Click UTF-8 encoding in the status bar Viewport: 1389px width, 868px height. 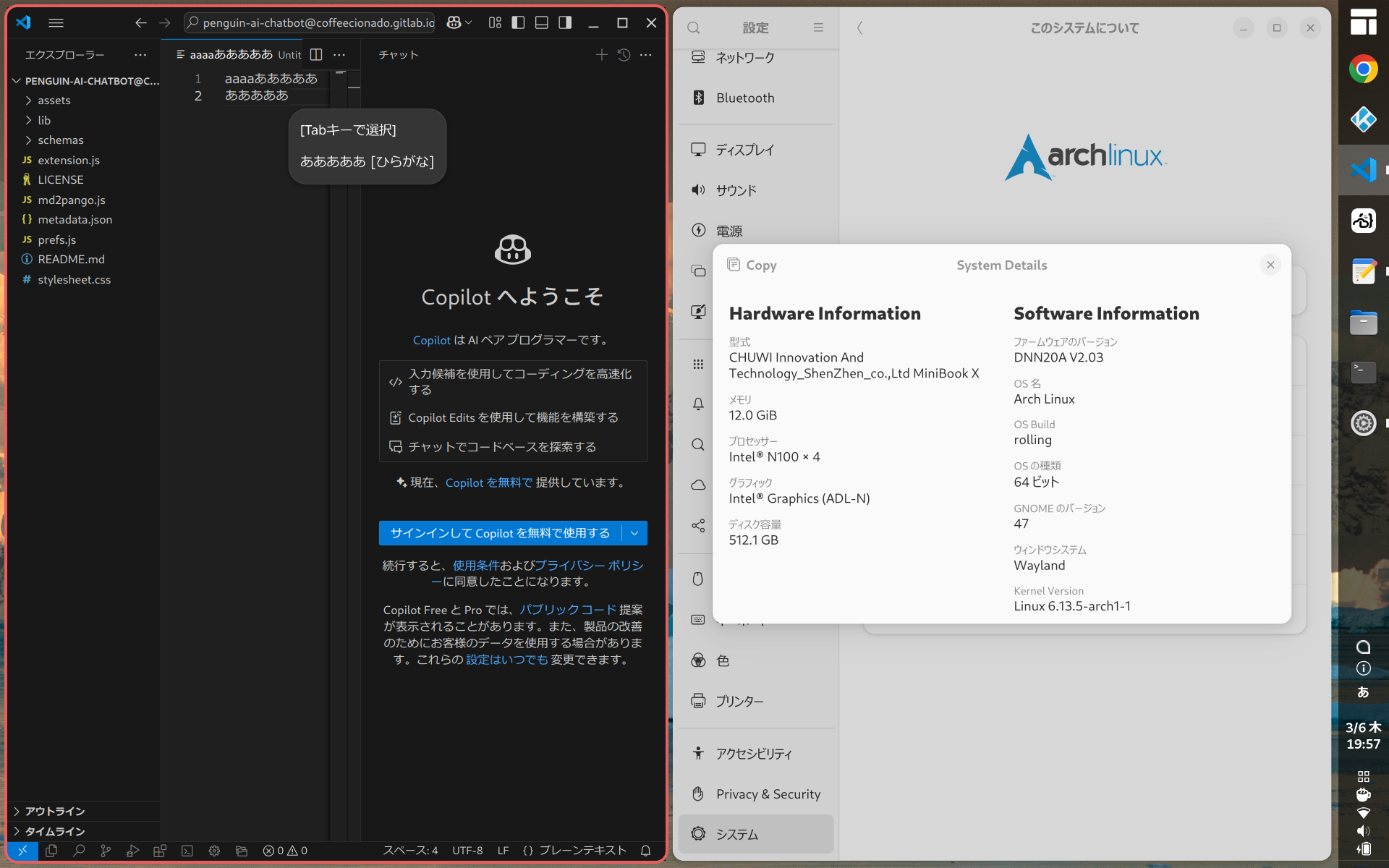click(x=467, y=851)
